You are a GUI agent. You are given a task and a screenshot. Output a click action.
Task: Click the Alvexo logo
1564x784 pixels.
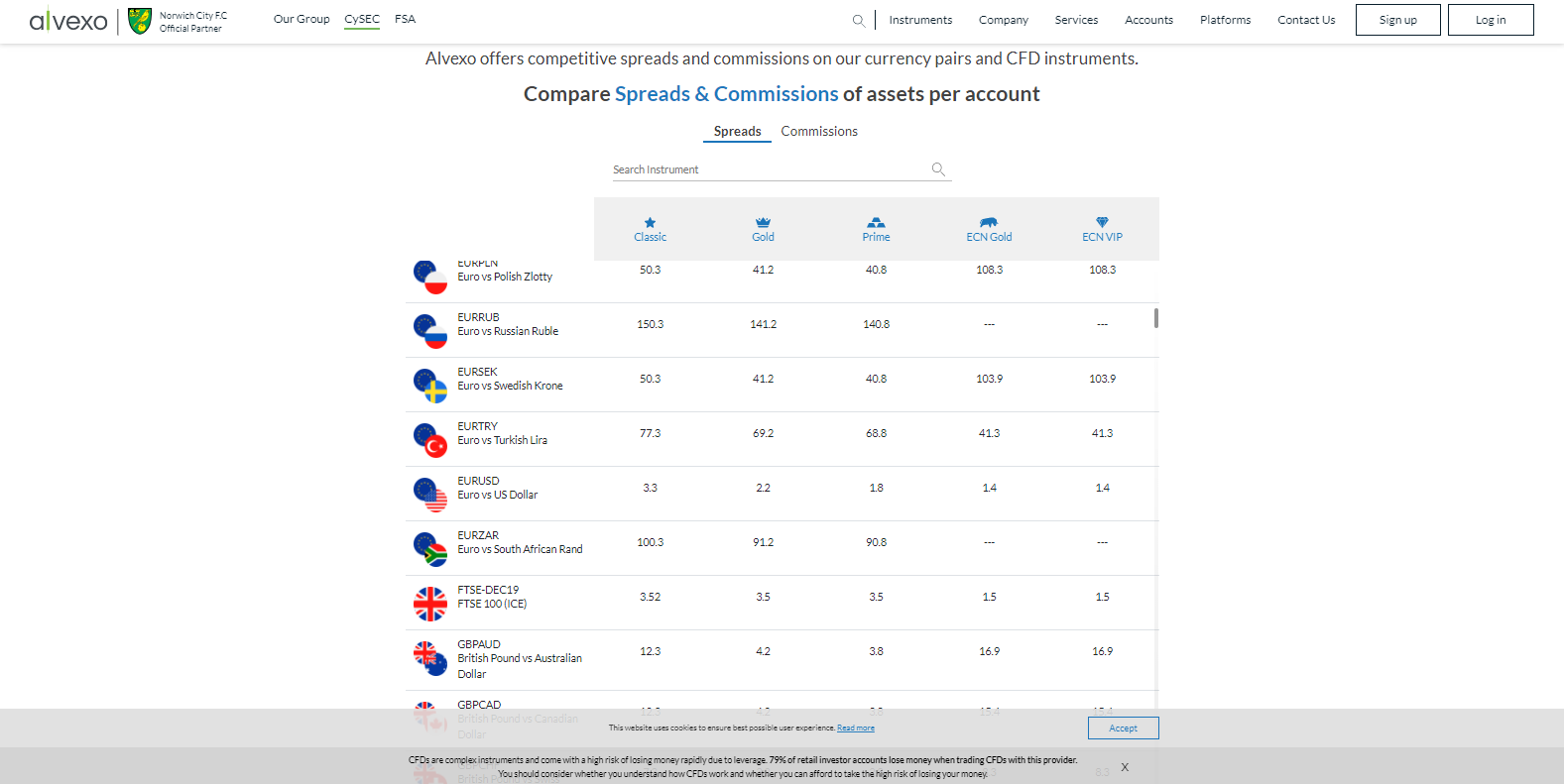click(x=68, y=20)
